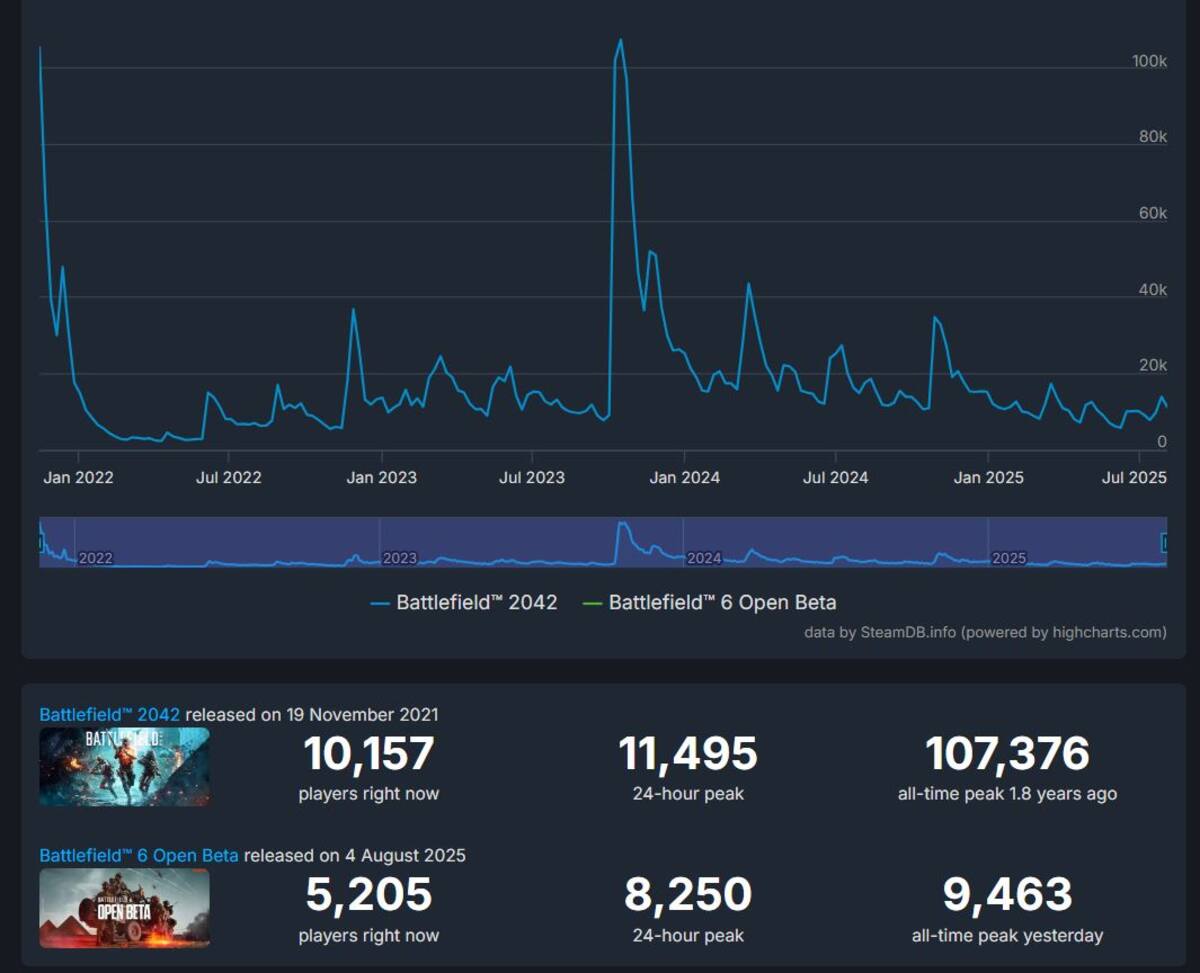Click the Jan 2025 x-axis label
Screen dimensions: 1200x973
point(988,477)
